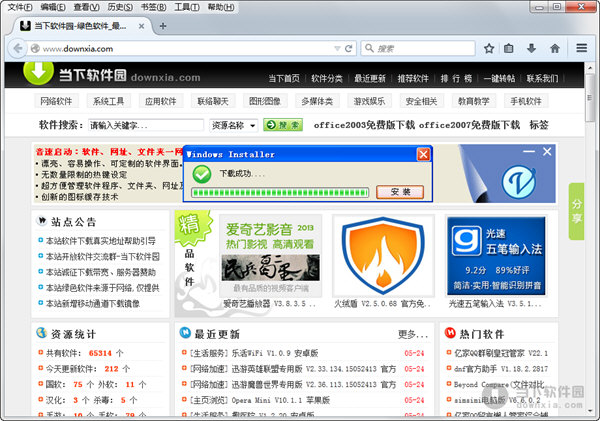600x421 pixels.
Task: Click the 安装 button in installer dialog
Action: 400,192
